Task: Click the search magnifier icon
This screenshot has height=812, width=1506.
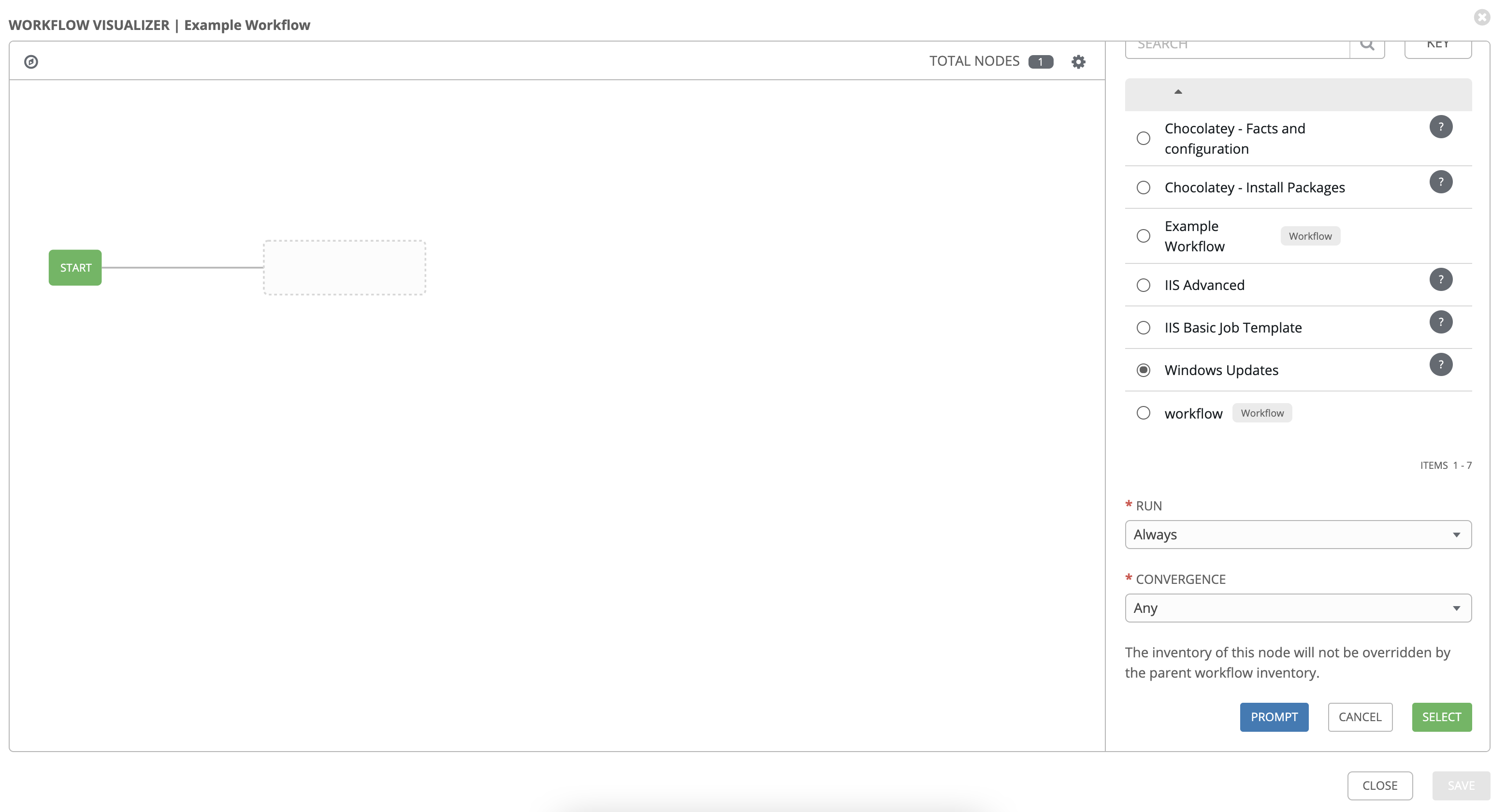Action: pyautogui.click(x=1367, y=45)
